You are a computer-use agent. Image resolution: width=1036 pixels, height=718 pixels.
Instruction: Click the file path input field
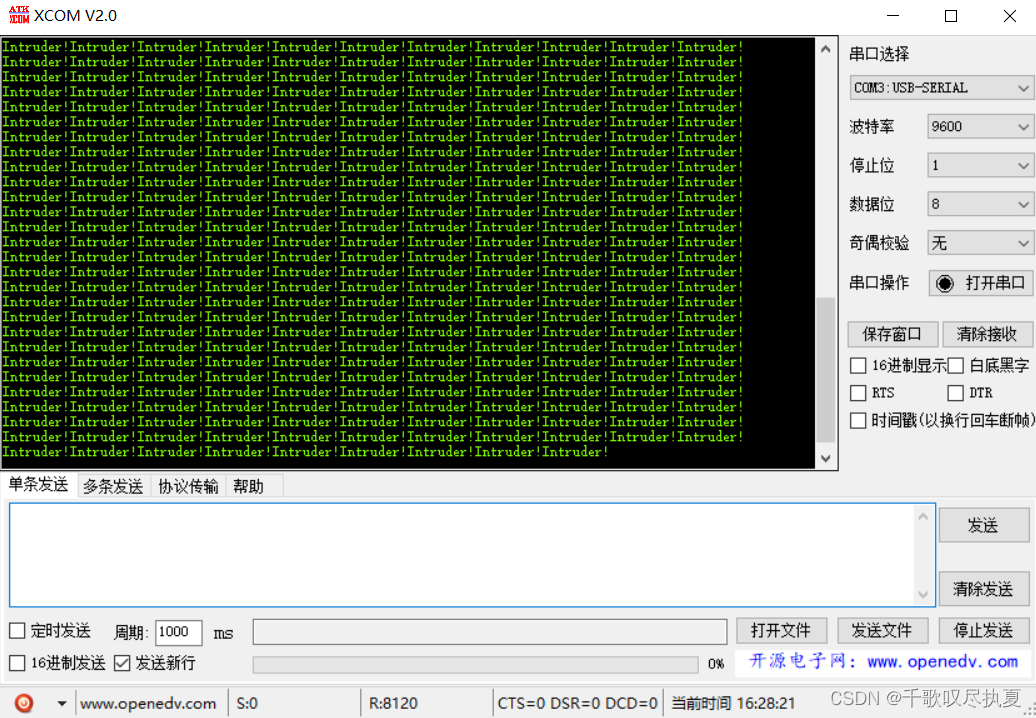tap(490, 632)
